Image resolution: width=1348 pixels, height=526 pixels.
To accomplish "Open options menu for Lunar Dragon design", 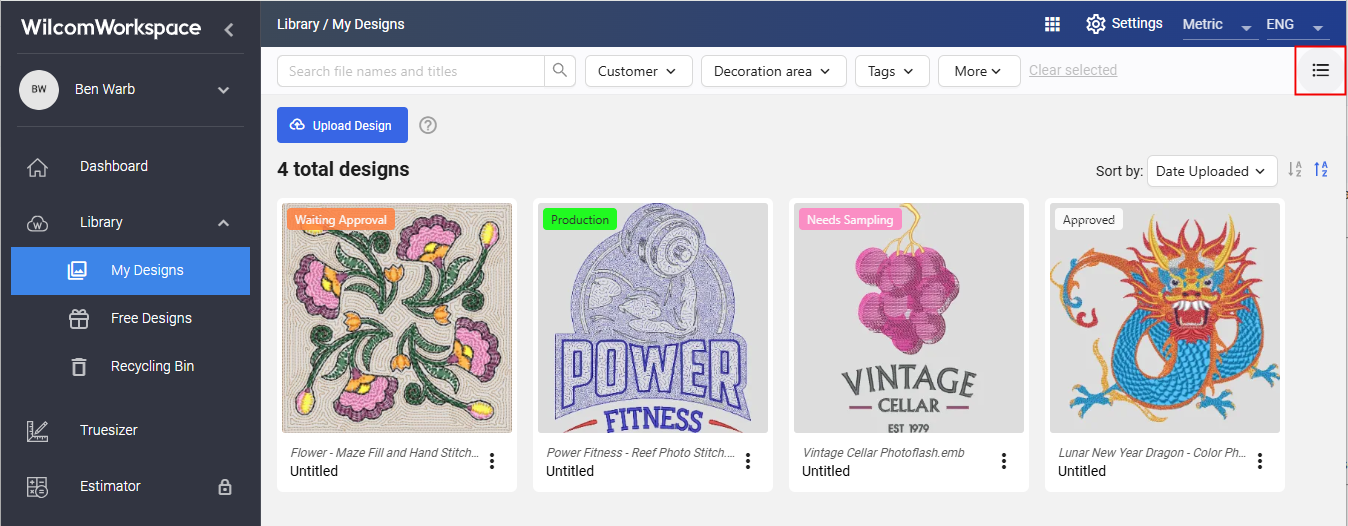I will pos(1260,461).
